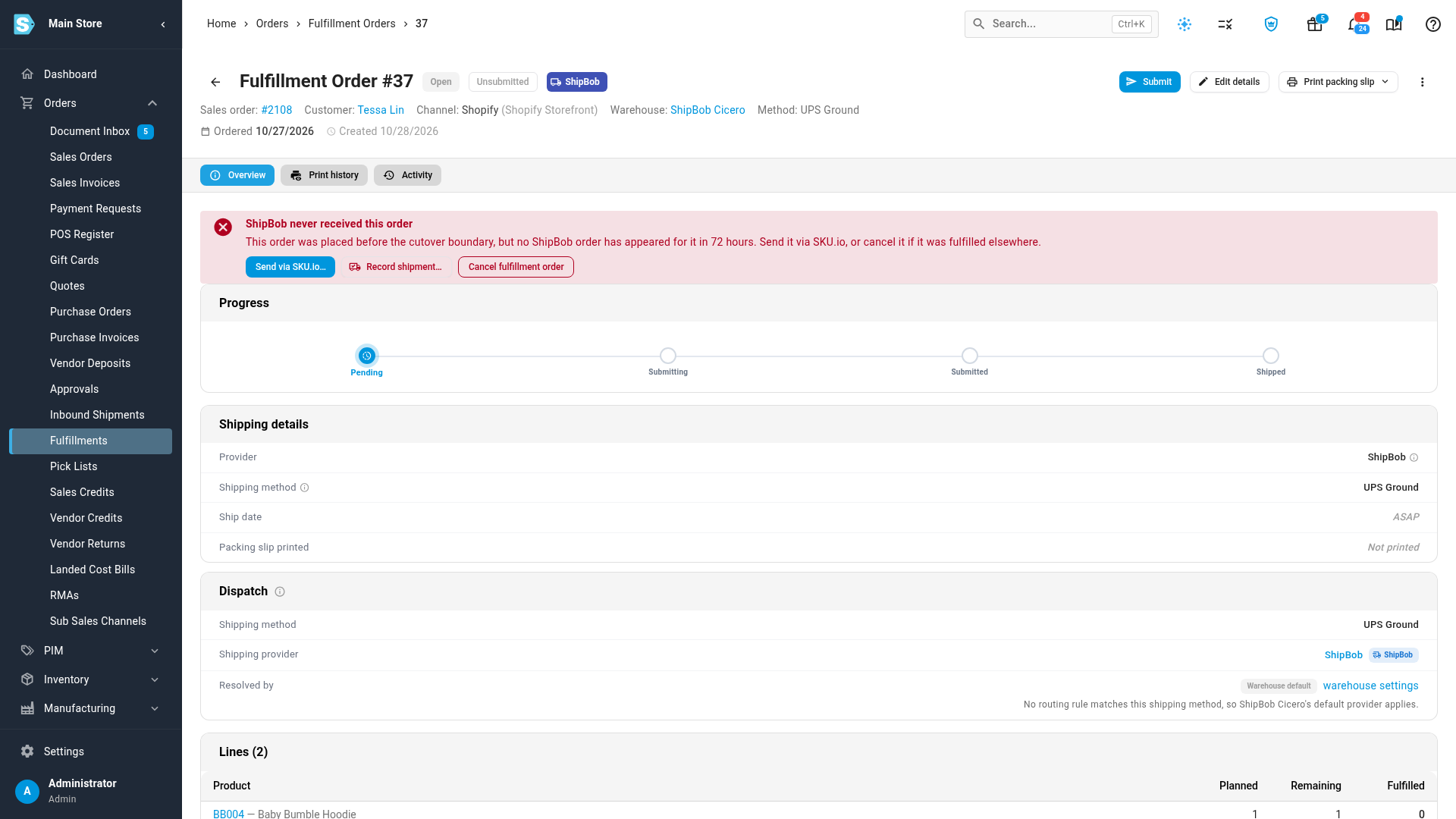1456x819 pixels.
Task: Click the Submitted progress step marker
Action: click(970, 356)
